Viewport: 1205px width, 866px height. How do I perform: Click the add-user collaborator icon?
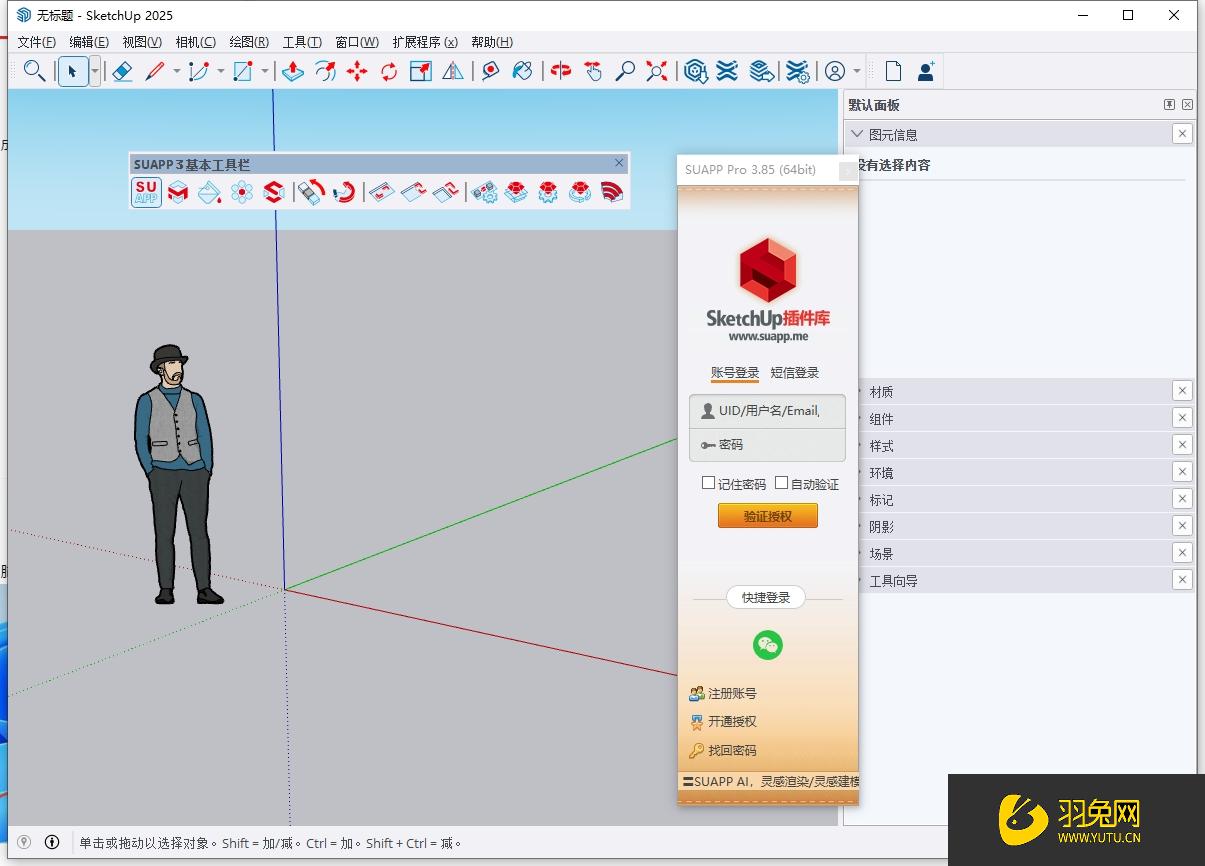tap(926, 71)
